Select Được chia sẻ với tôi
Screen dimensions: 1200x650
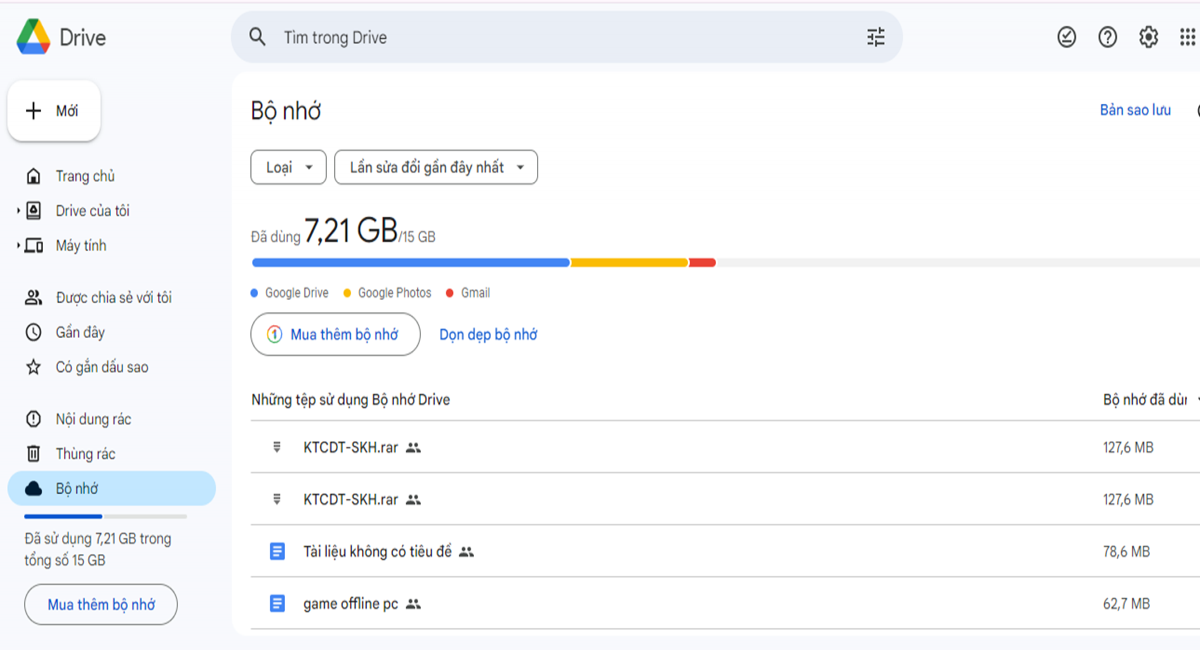112,298
